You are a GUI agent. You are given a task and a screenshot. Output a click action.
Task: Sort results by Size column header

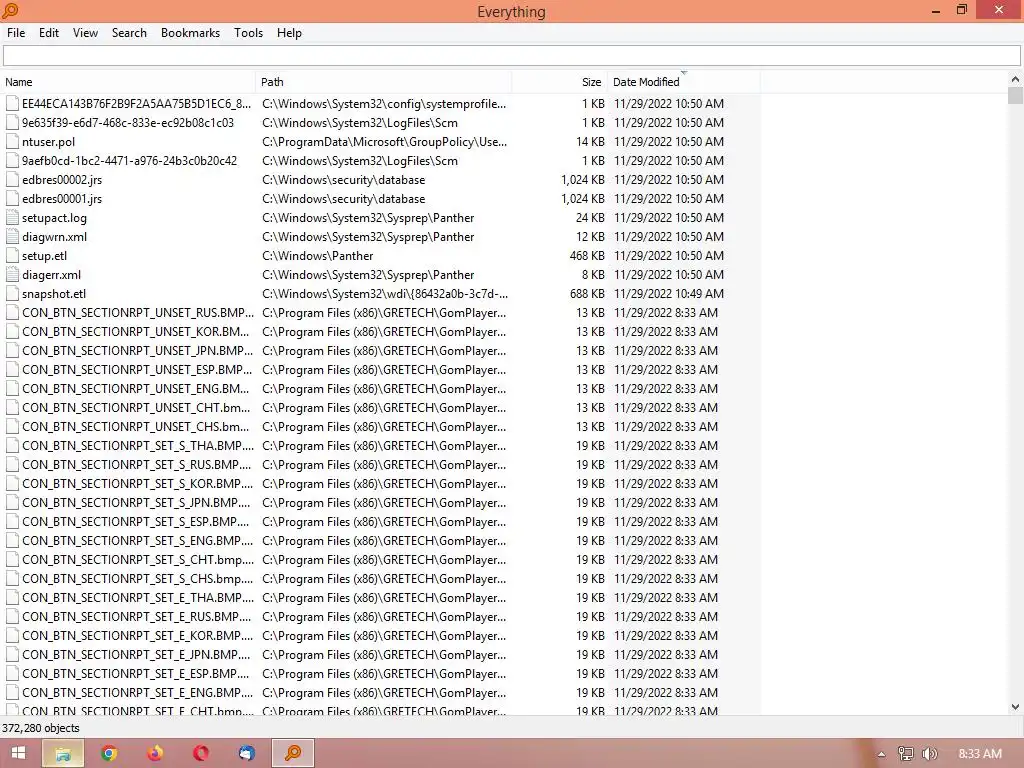(x=560, y=82)
